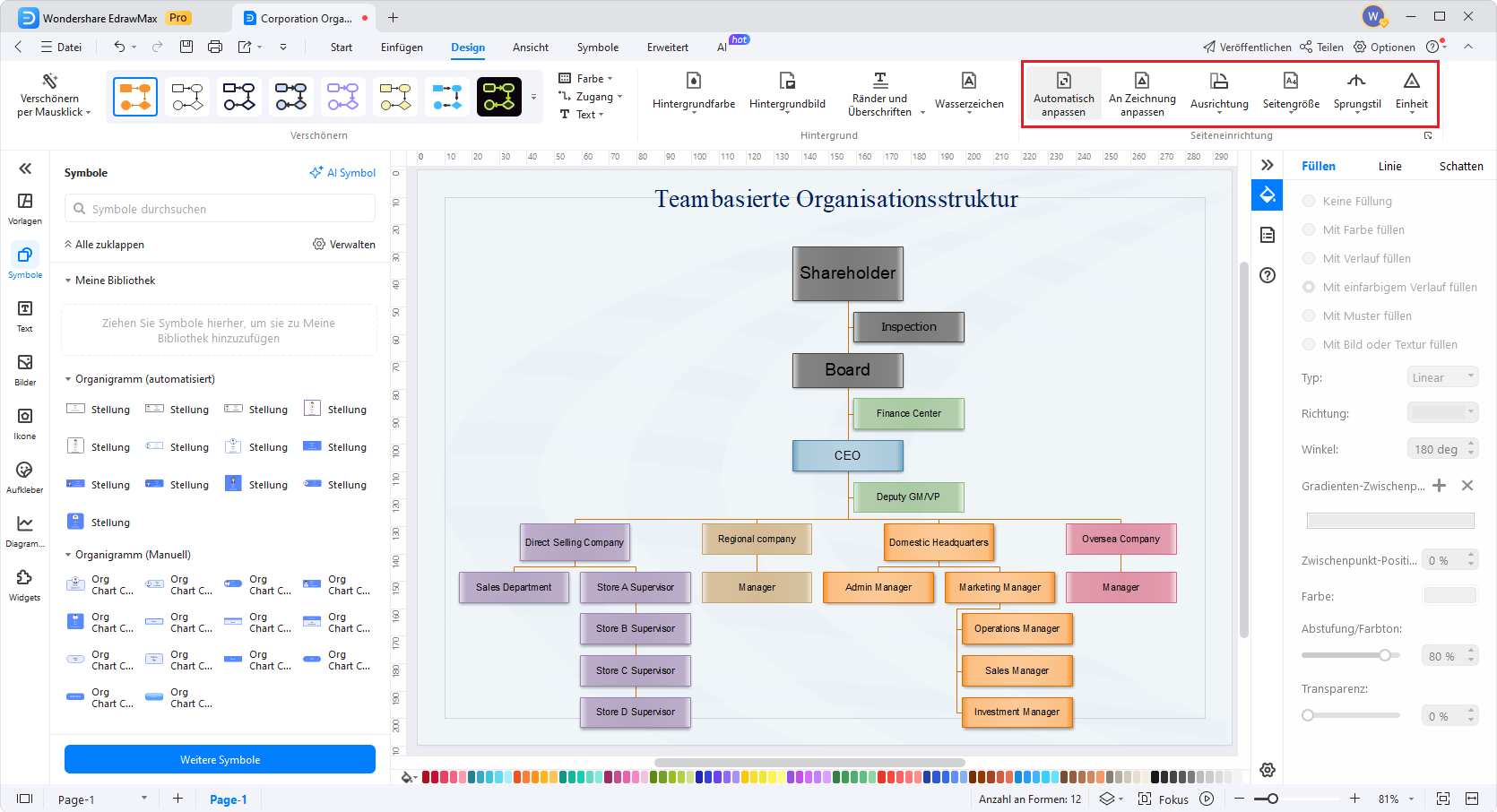The height and width of the screenshot is (812, 1497).
Task: Click the Weitere Symbole button
Action: tap(220, 759)
